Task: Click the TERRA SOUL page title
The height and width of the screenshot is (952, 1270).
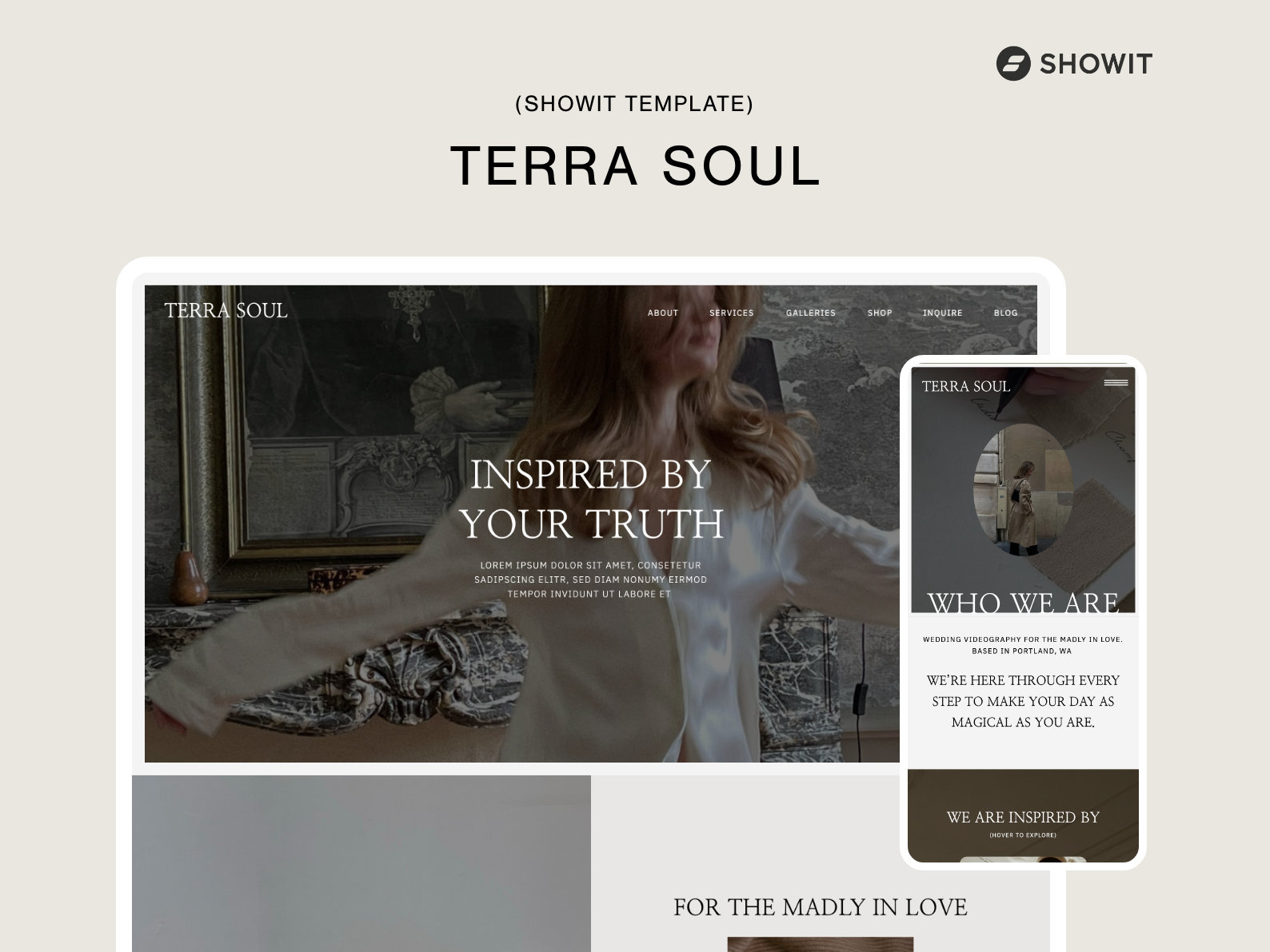Action: [x=636, y=166]
